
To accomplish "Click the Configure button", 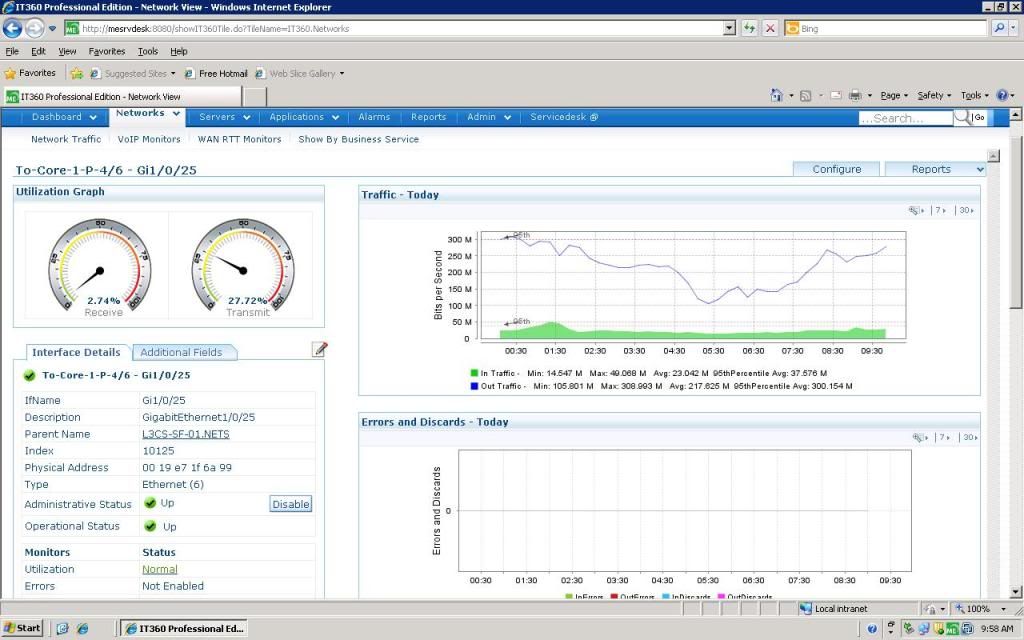I will coord(837,169).
